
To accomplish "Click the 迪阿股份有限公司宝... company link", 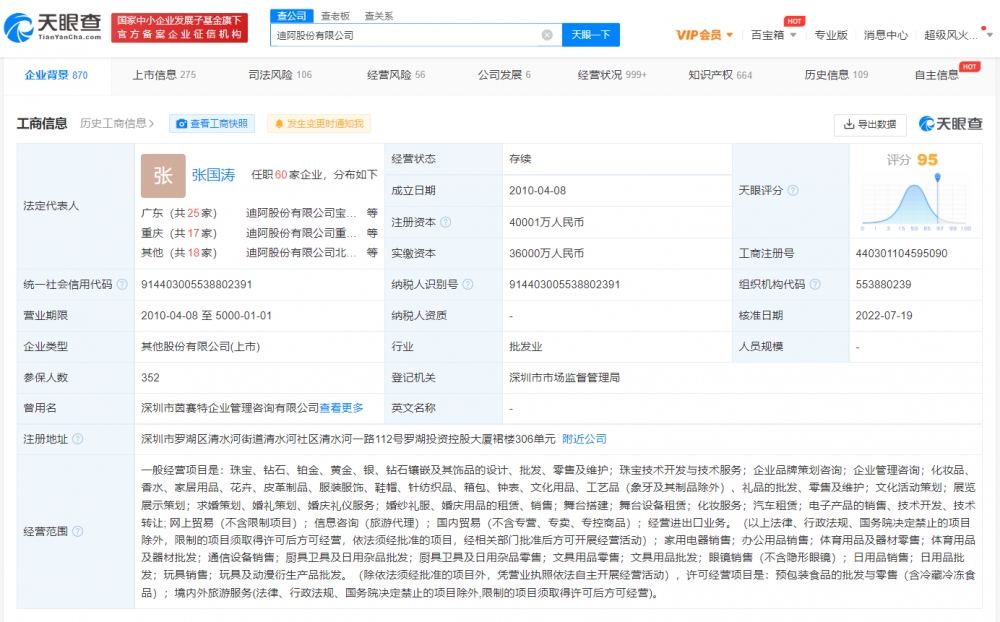I will (301, 212).
